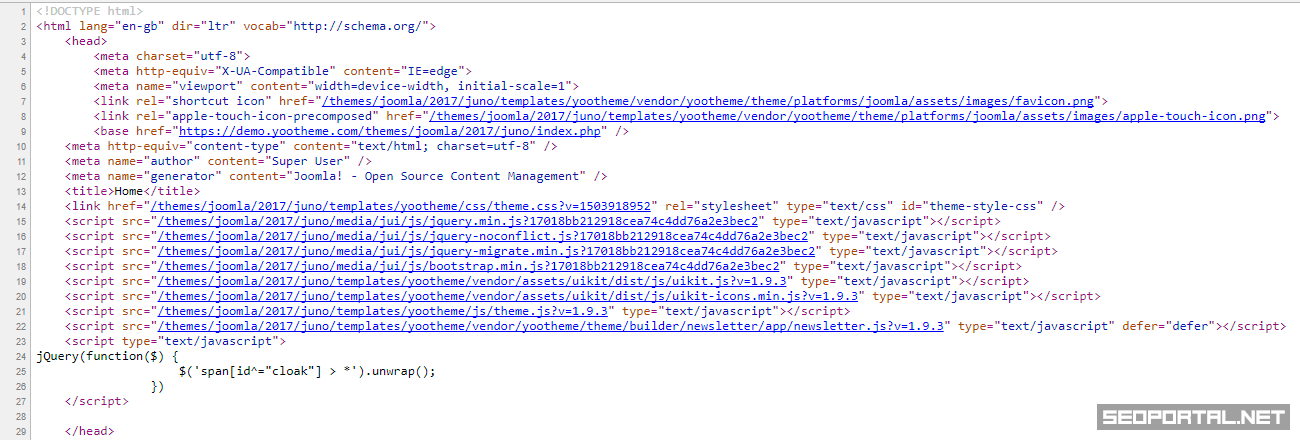The width and height of the screenshot is (1300, 440).
Task: Click the Home text inside the title tag
Action: [129, 191]
